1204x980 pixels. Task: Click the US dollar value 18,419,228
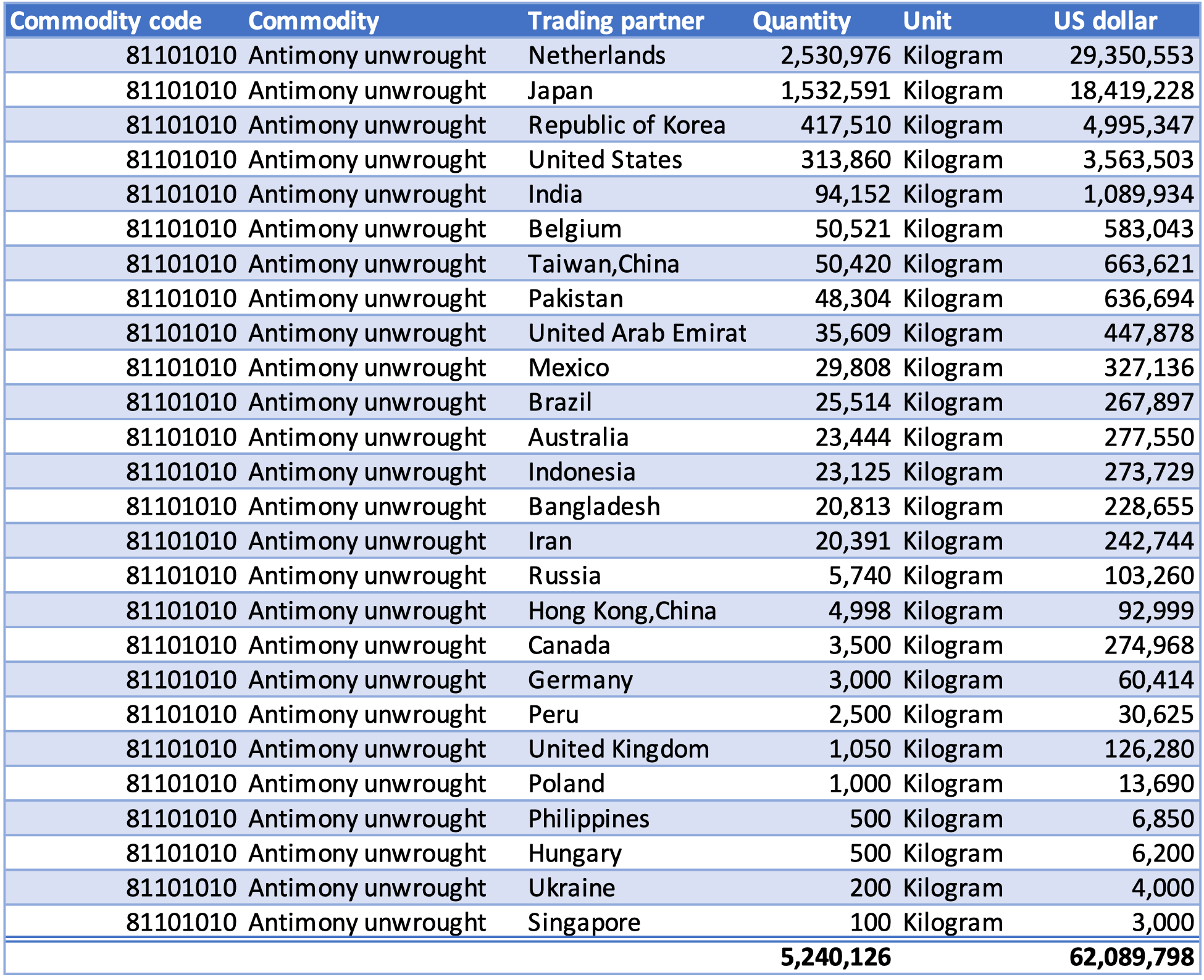(x=1131, y=91)
